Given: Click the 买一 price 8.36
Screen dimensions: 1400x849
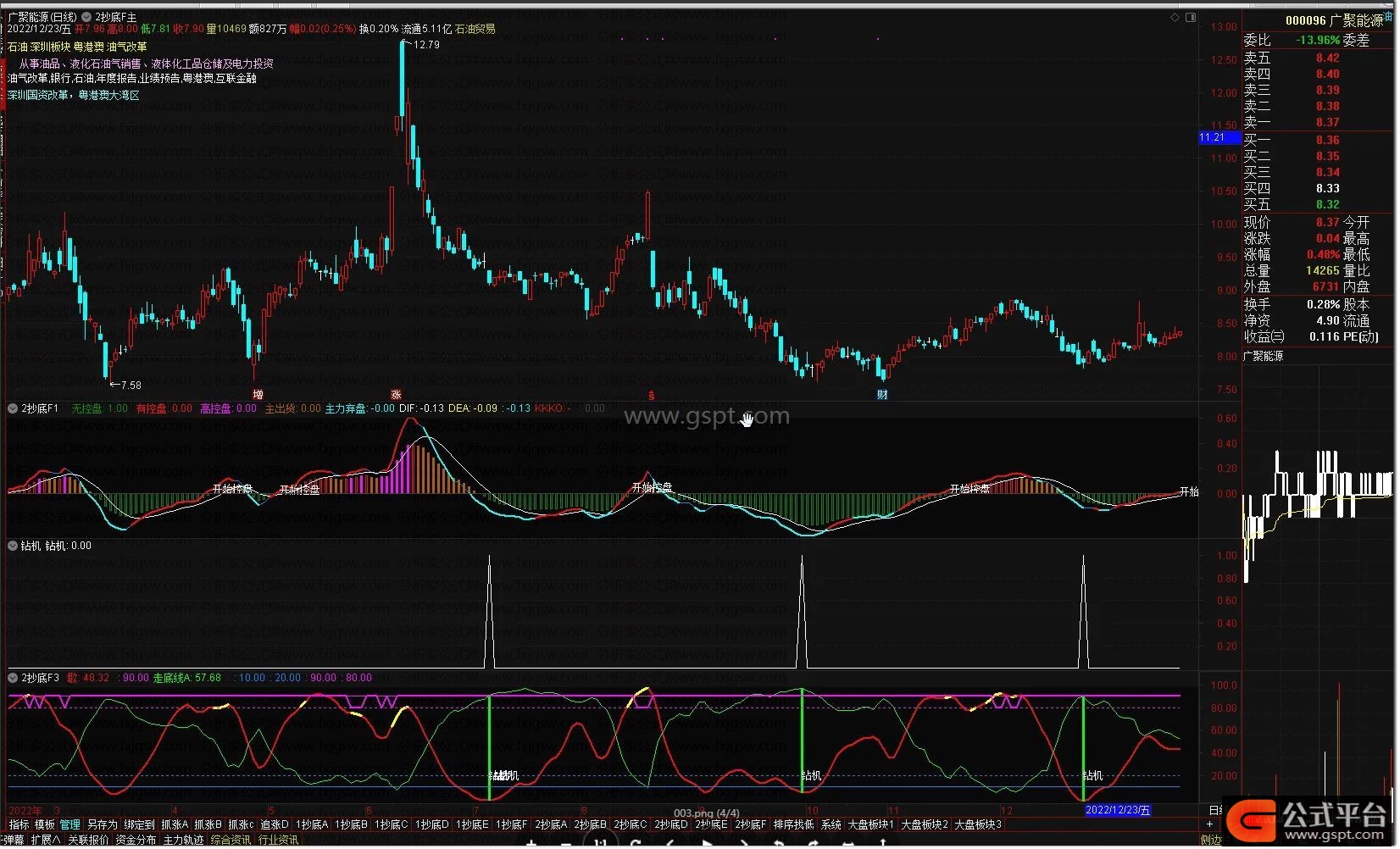Looking at the screenshot, I should tap(1327, 141).
